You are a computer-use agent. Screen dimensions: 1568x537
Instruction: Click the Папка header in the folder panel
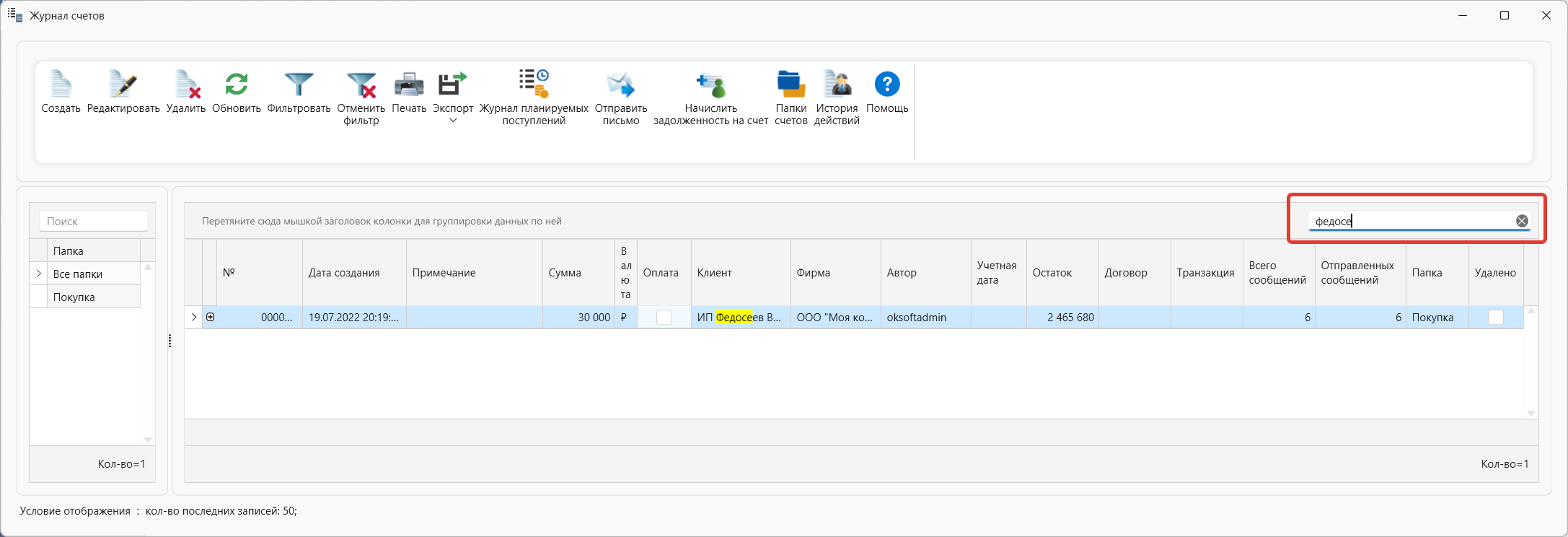94,250
